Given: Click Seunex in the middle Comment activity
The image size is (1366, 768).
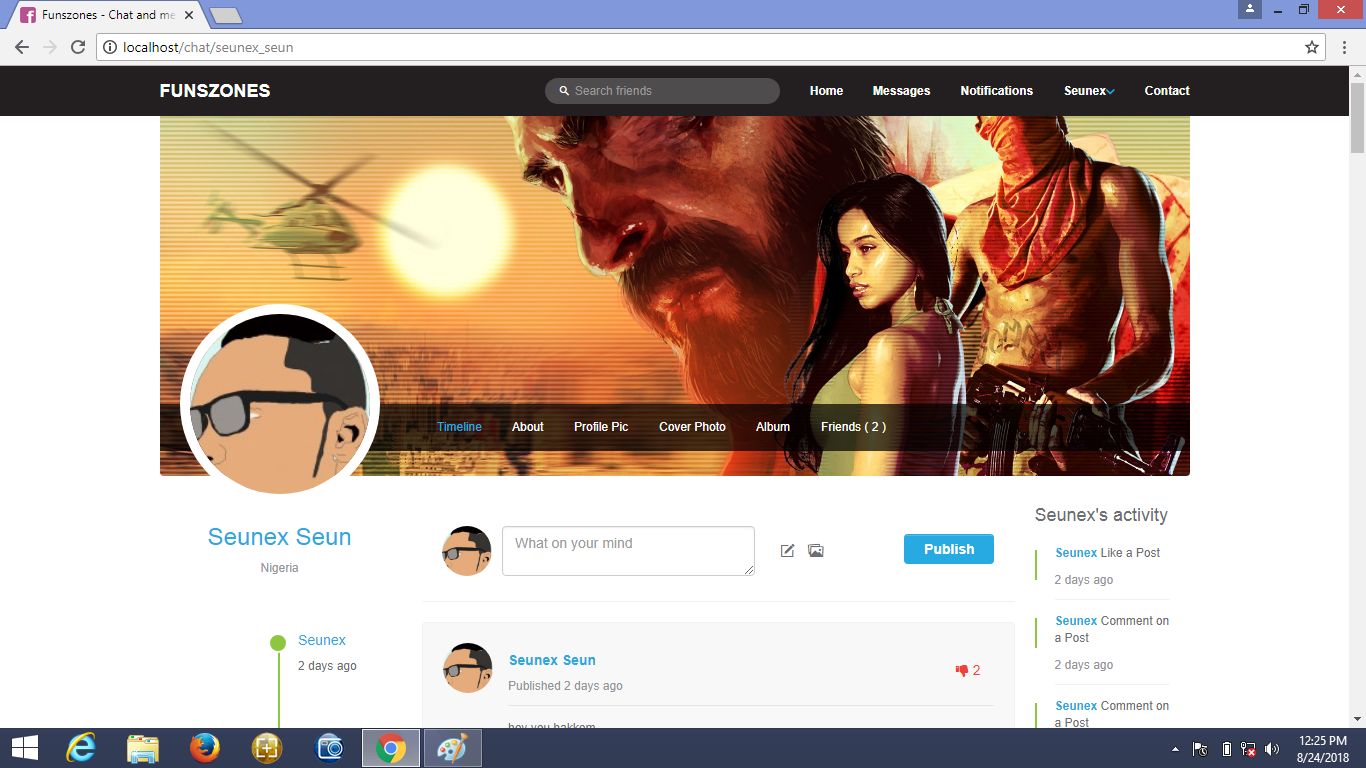Looking at the screenshot, I should (x=1076, y=621).
